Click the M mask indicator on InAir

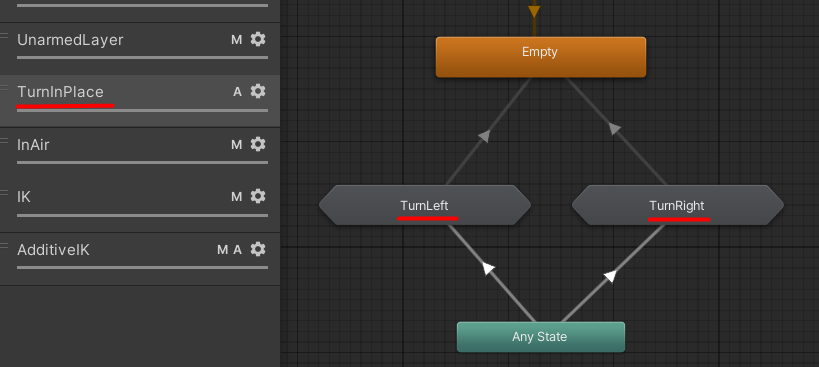[237, 145]
